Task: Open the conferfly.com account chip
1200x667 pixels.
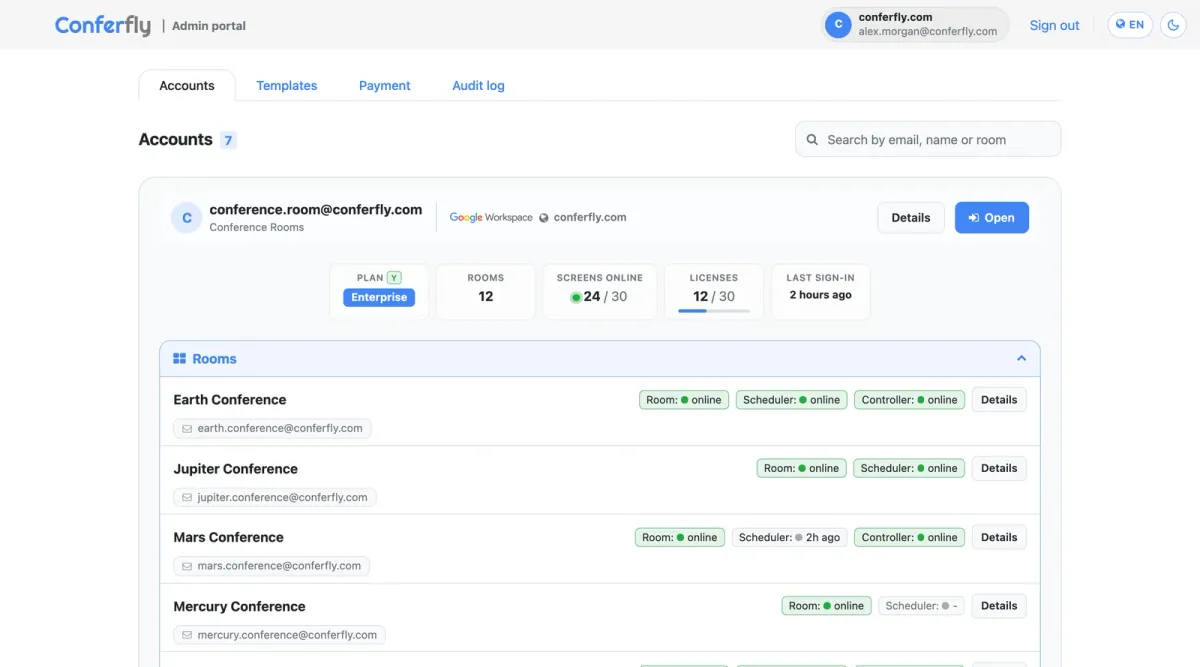Action: tap(915, 25)
